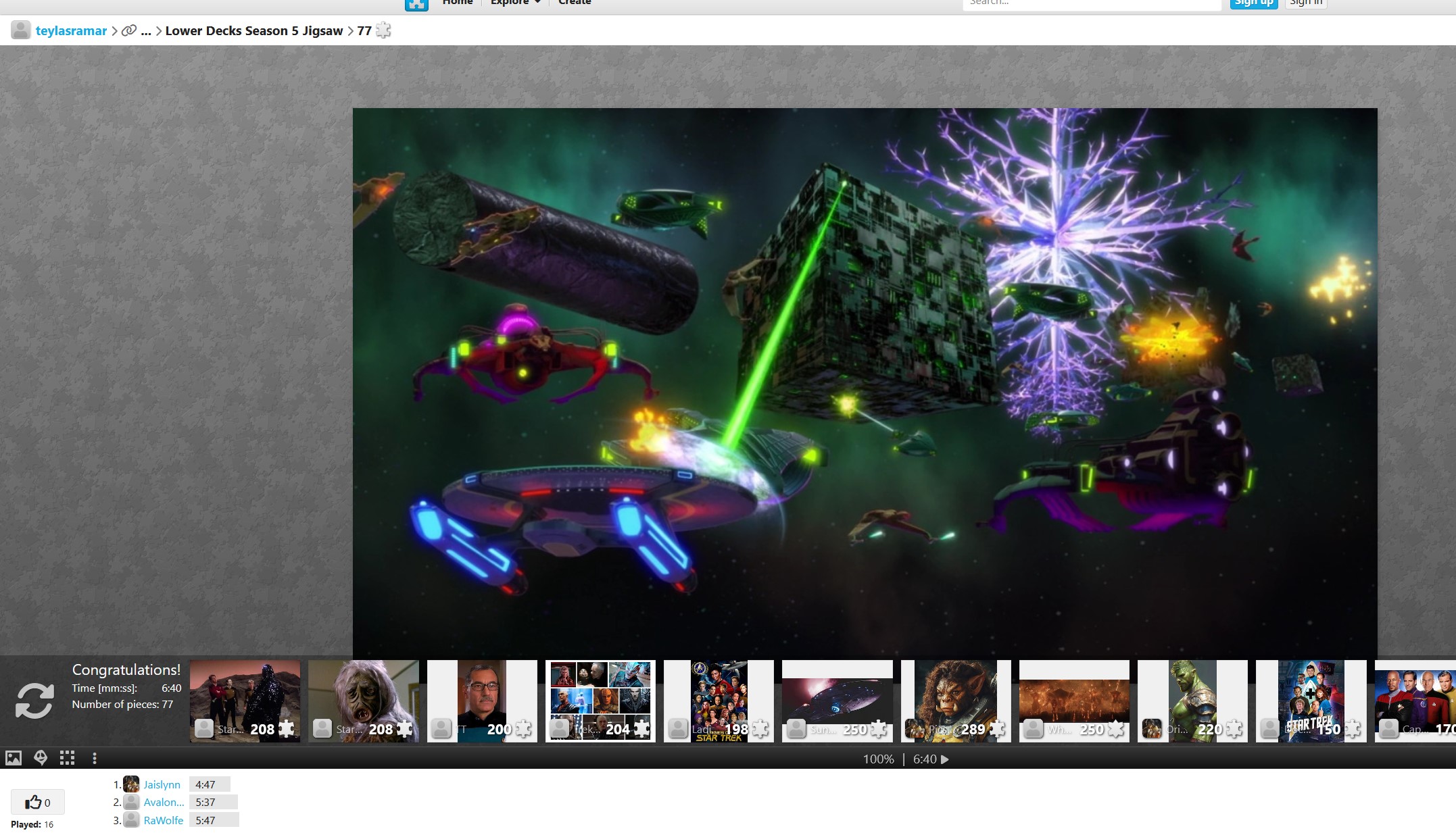Open the RaWolfe player link
Image resolution: width=1456 pixels, height=835 pixels.
[163, 820]
